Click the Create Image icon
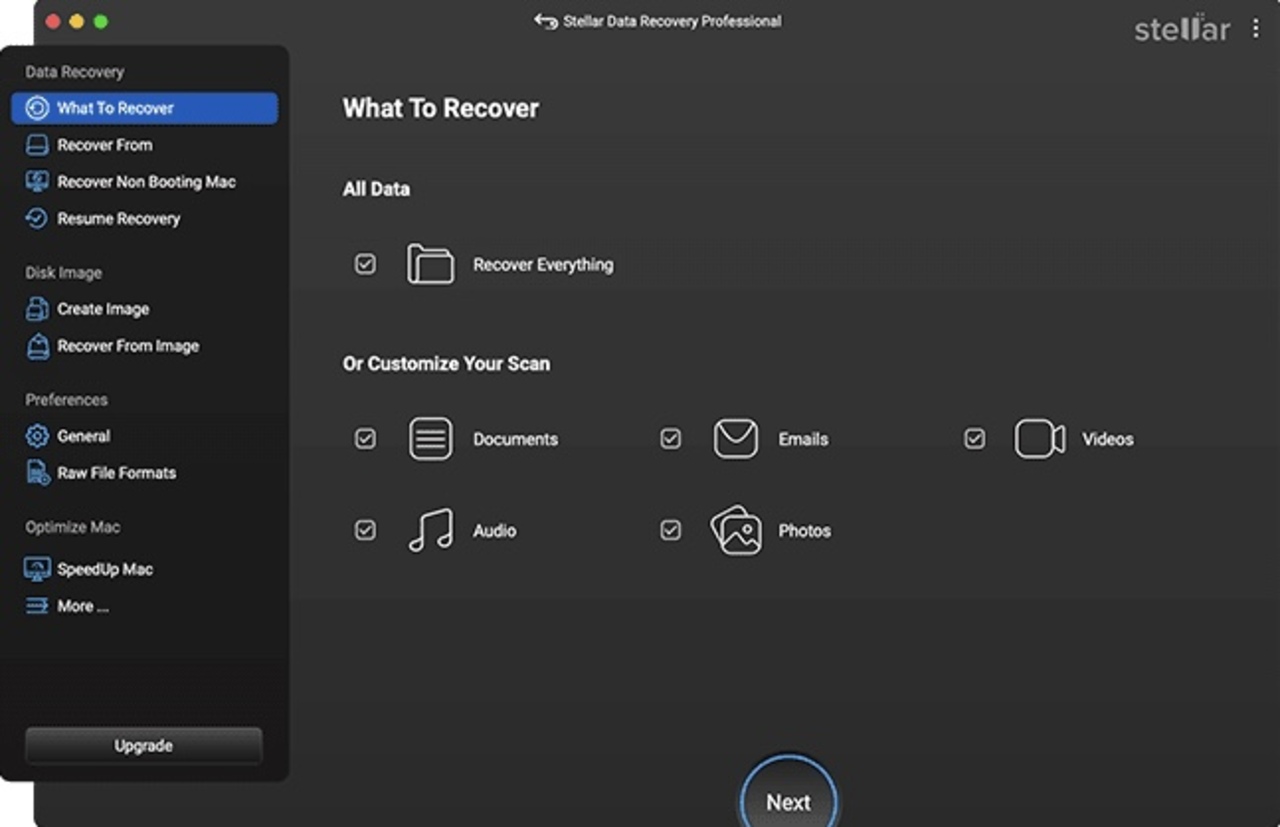Screen dimensions: 1280x827 pyautogui.click(x=37, y=309)
